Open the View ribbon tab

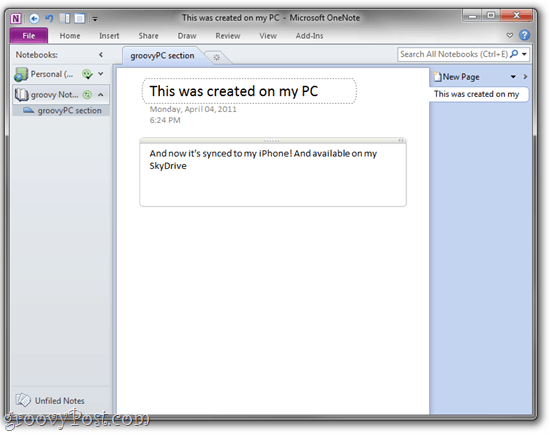[x=268, y=36]
